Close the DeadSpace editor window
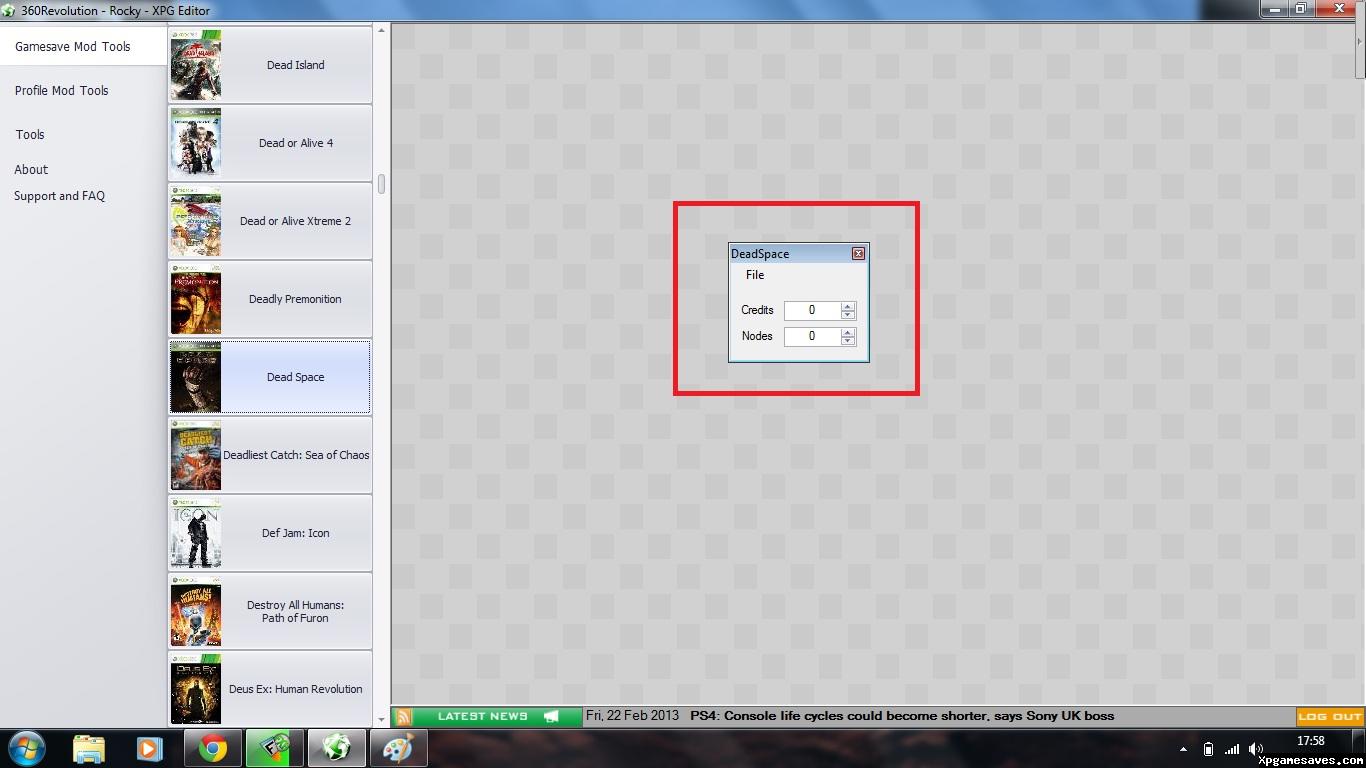 858,254
